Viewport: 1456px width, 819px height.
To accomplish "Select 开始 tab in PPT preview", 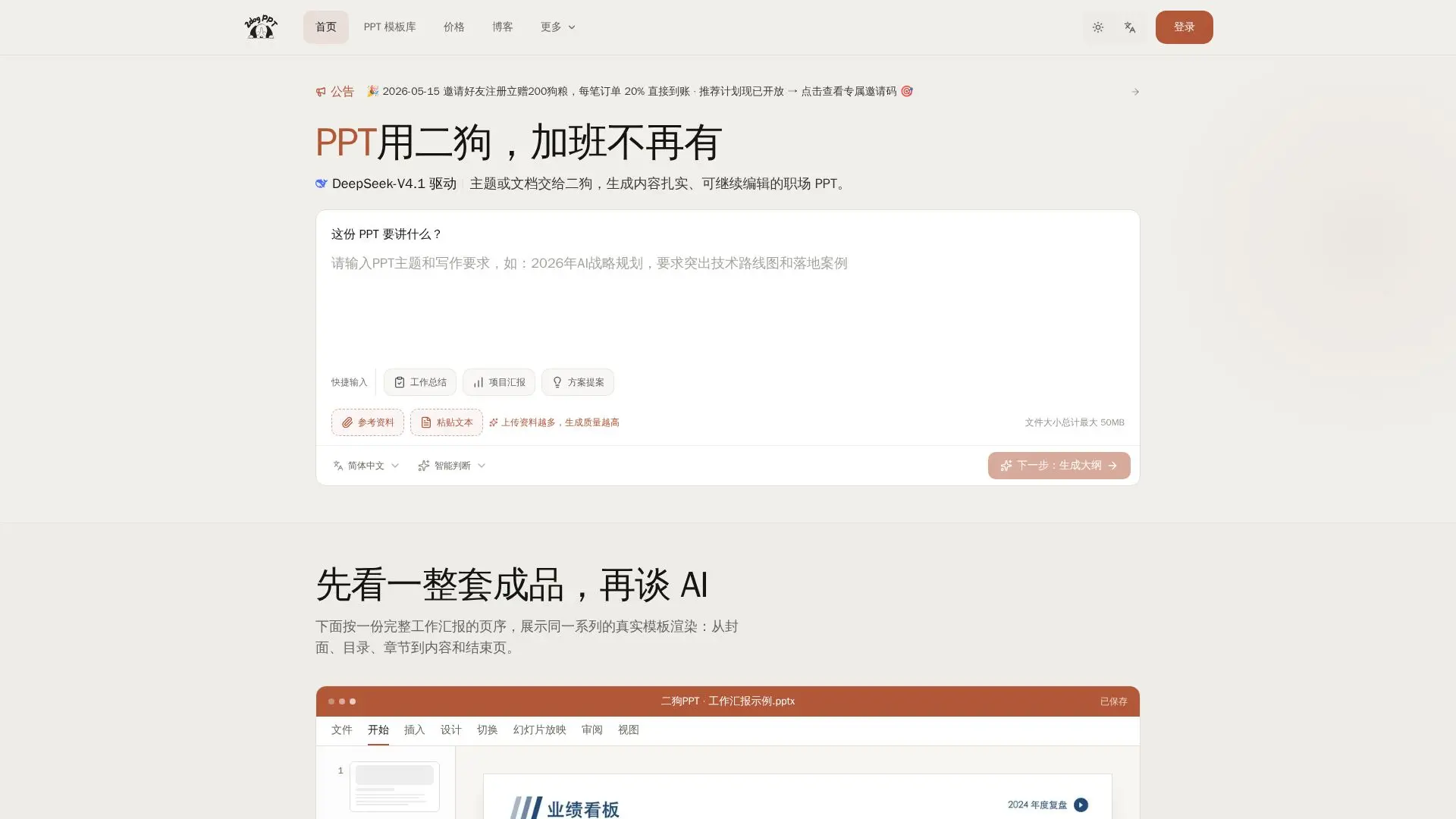I will coord(378,730).
